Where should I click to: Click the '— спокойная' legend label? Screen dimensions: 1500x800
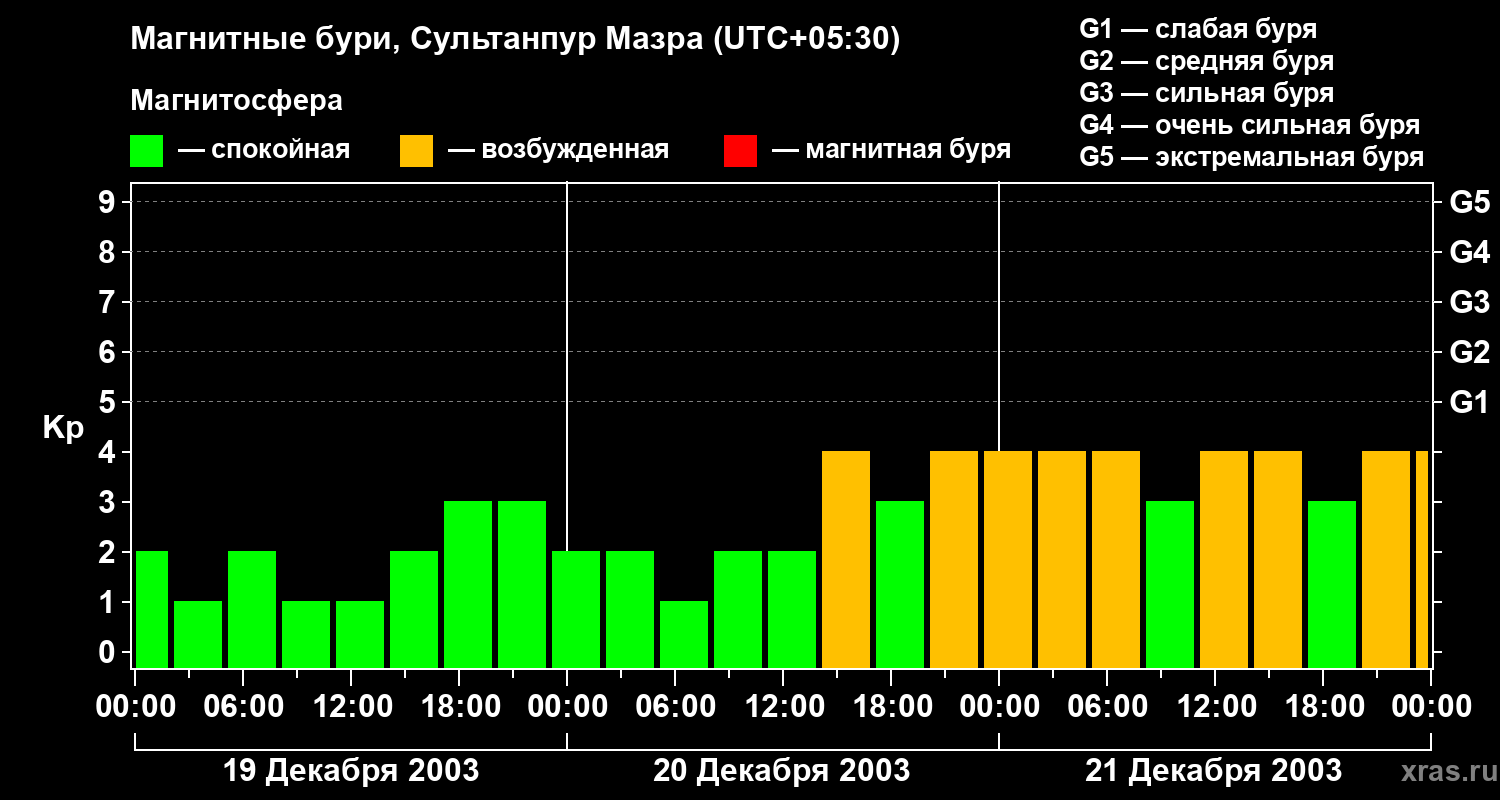pos(264,150)
